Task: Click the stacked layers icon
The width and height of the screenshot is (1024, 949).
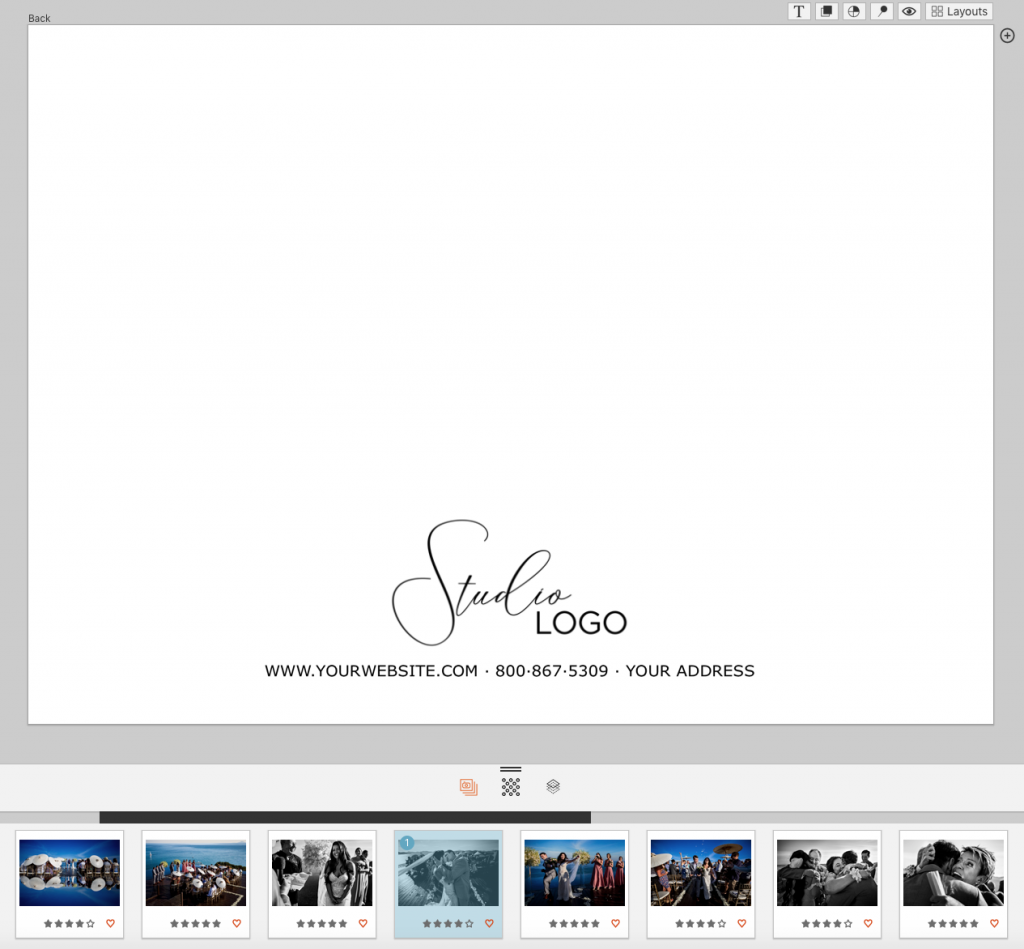Action: point(553,786)
